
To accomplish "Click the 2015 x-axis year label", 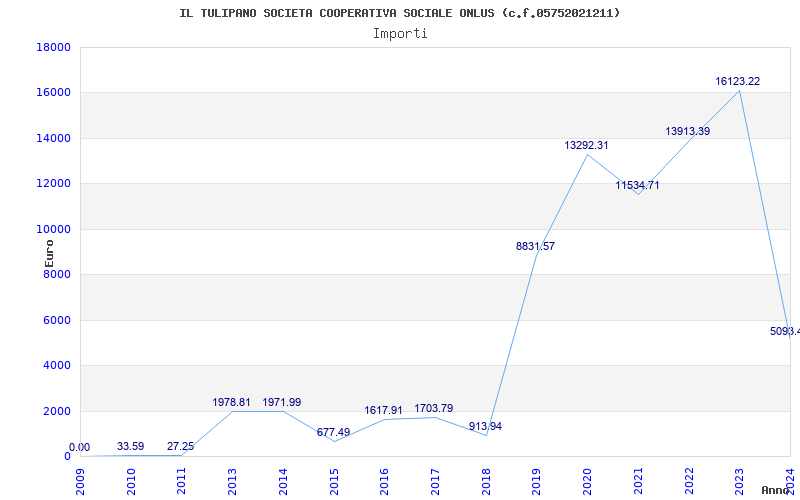I will point(334,481).
